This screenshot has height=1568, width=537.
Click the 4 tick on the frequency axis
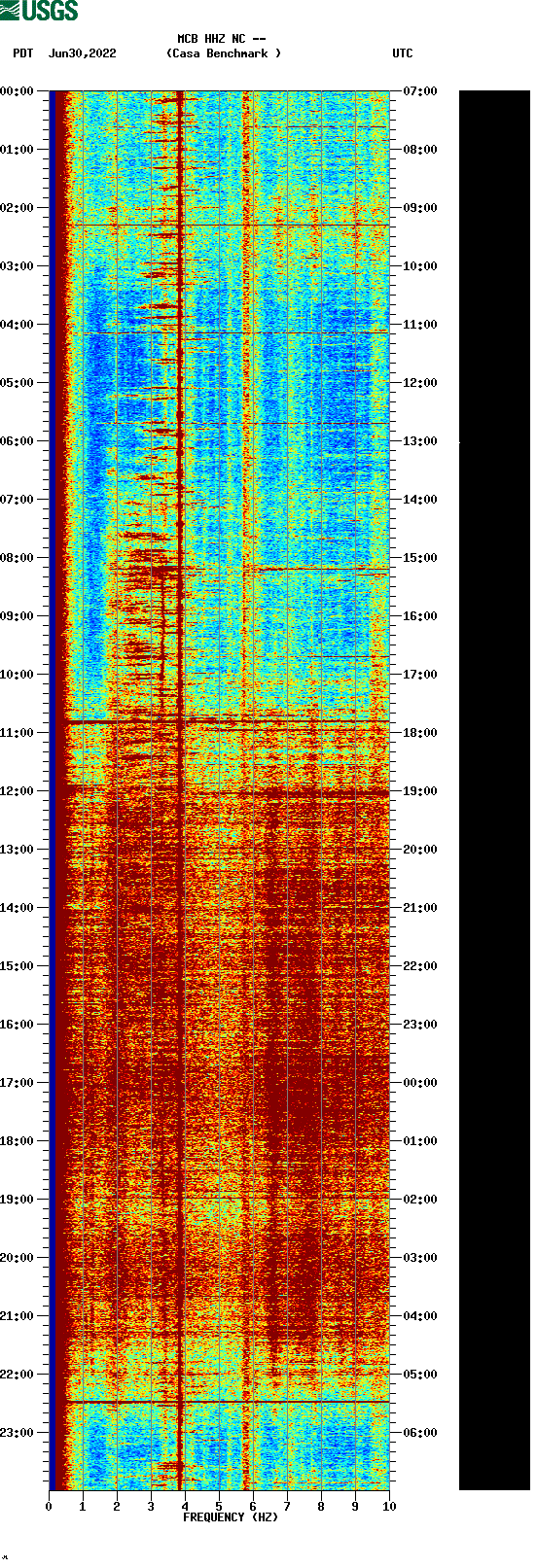click(185, 1507)
